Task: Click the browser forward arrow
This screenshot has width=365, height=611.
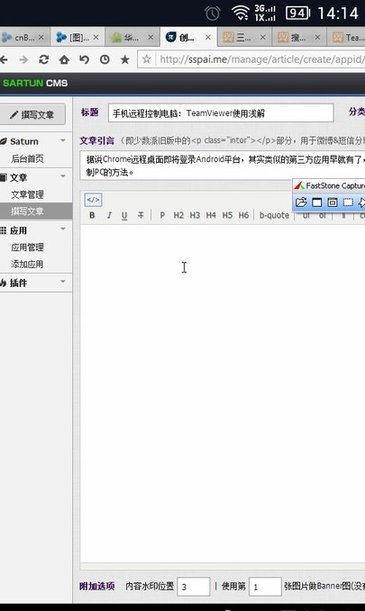Action: pos(23,60)
